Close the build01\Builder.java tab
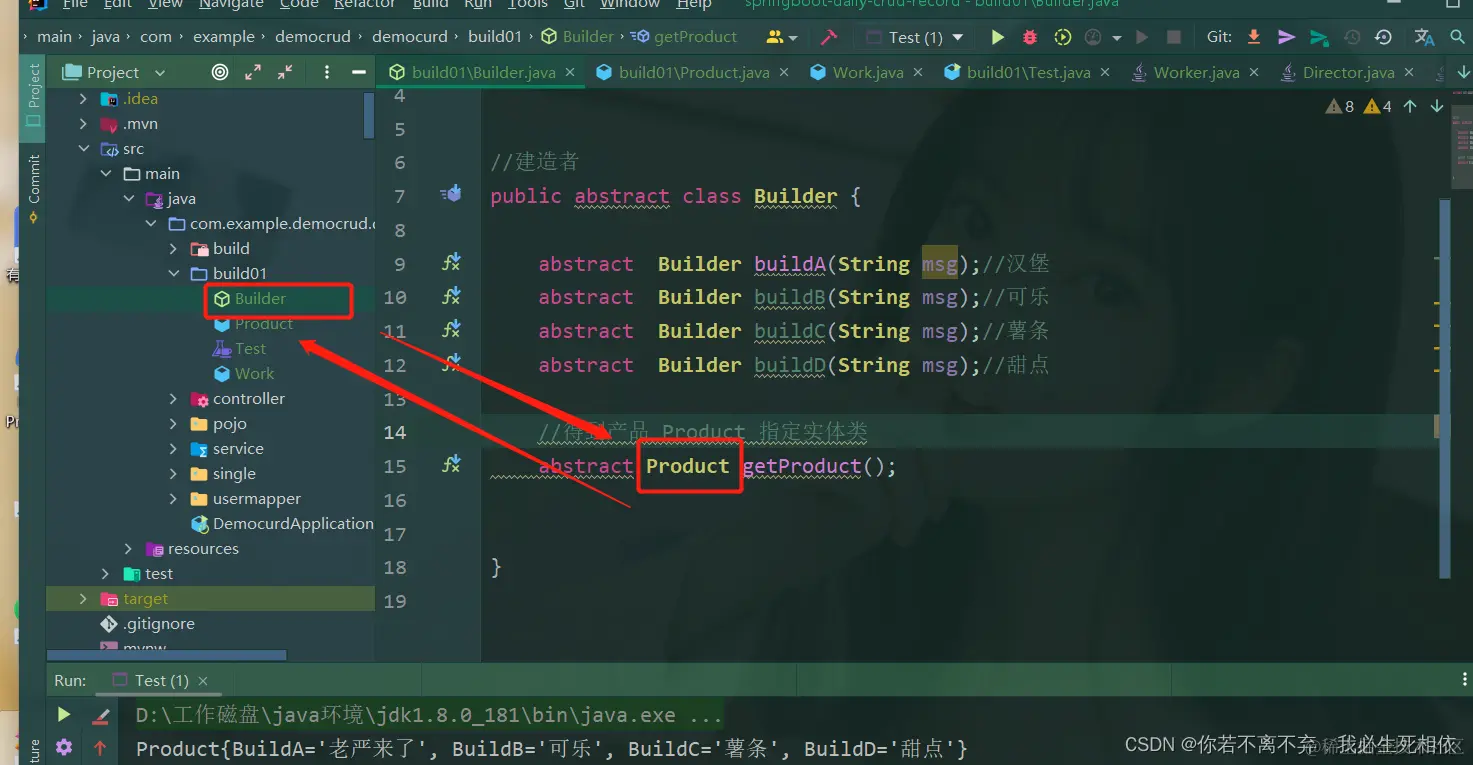1473x765 pixels. point(570,72)
